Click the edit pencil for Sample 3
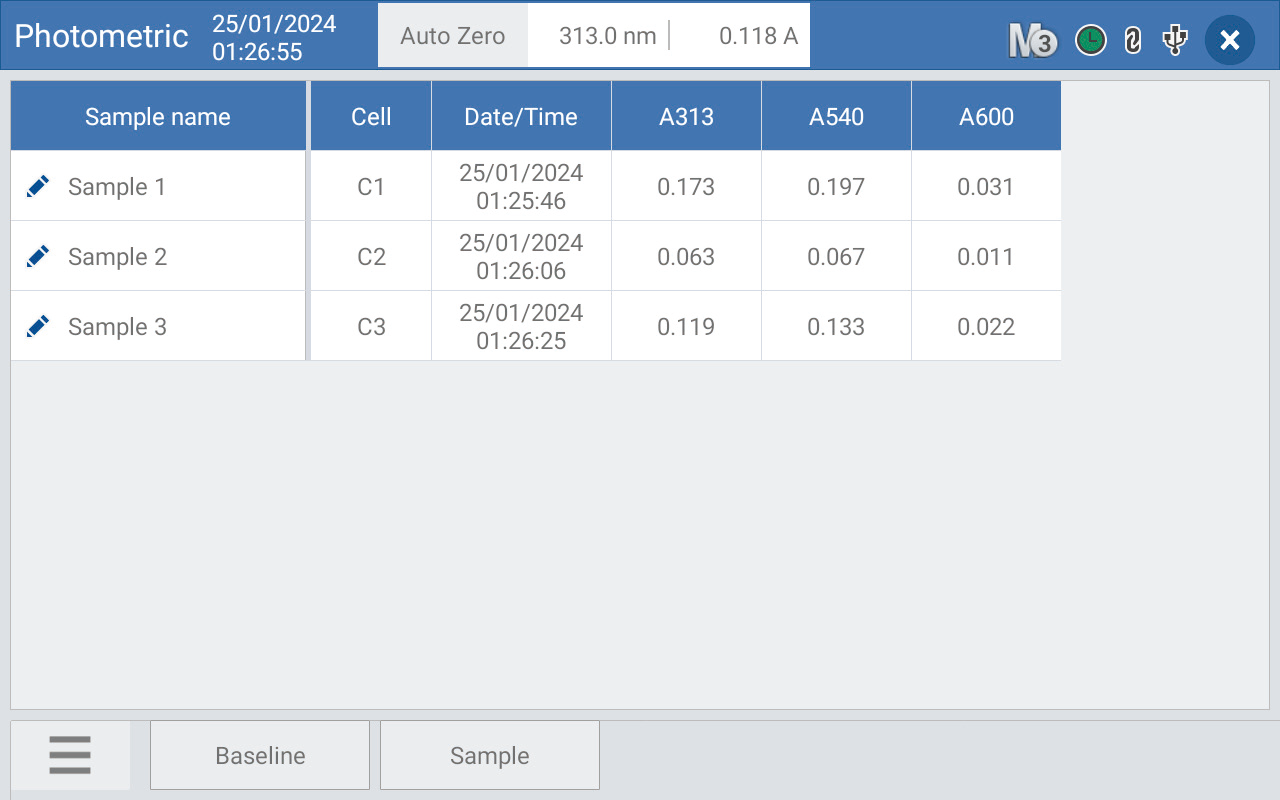 tap(38, 326)
